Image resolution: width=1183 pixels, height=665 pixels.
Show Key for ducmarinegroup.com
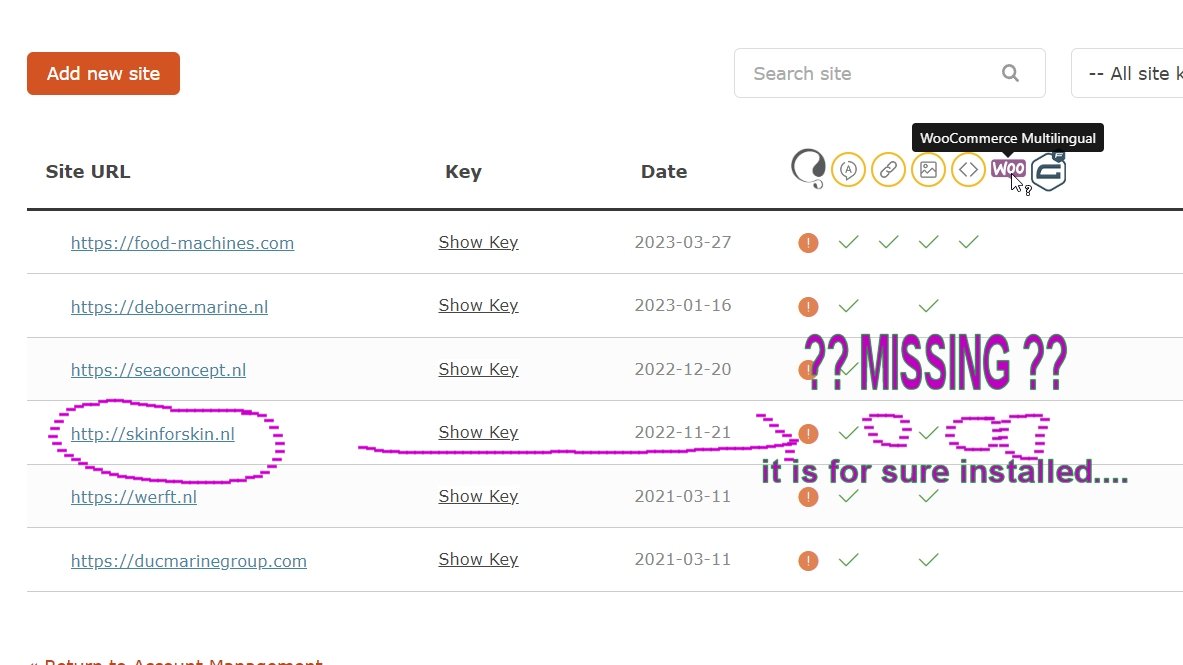pyautogui.click(x=478, y=559)
